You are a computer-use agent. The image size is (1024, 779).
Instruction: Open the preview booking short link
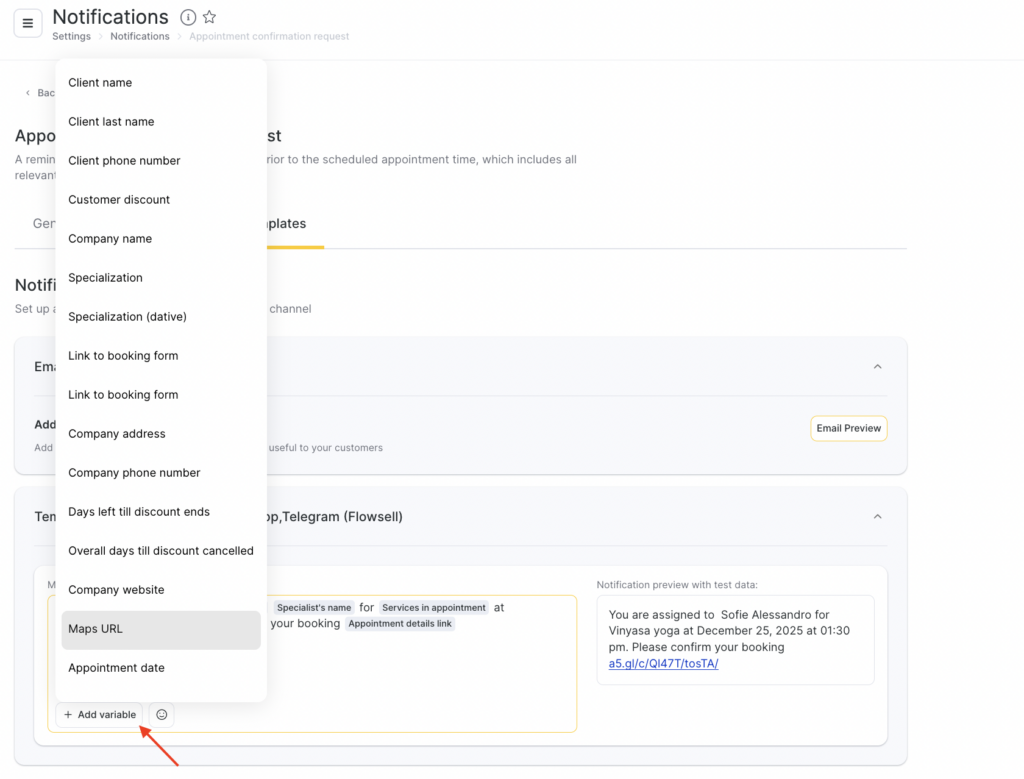click(663, 663)
